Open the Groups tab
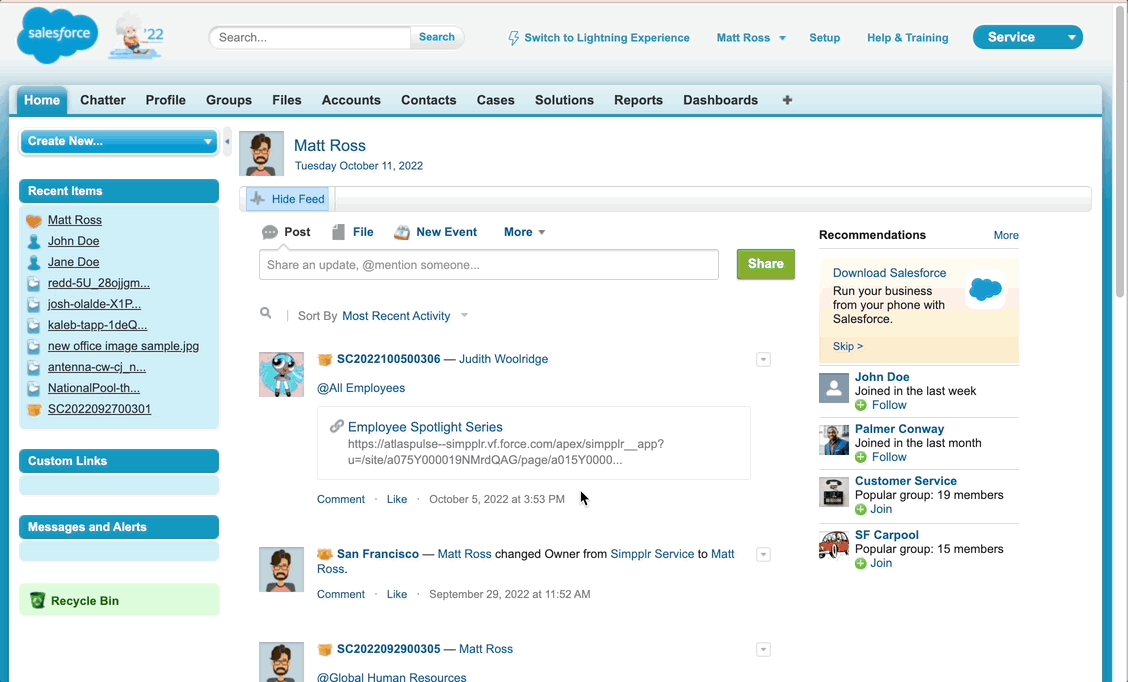Screen dimensions: 1128x682 pyautogui.click(x=229, y=100)
